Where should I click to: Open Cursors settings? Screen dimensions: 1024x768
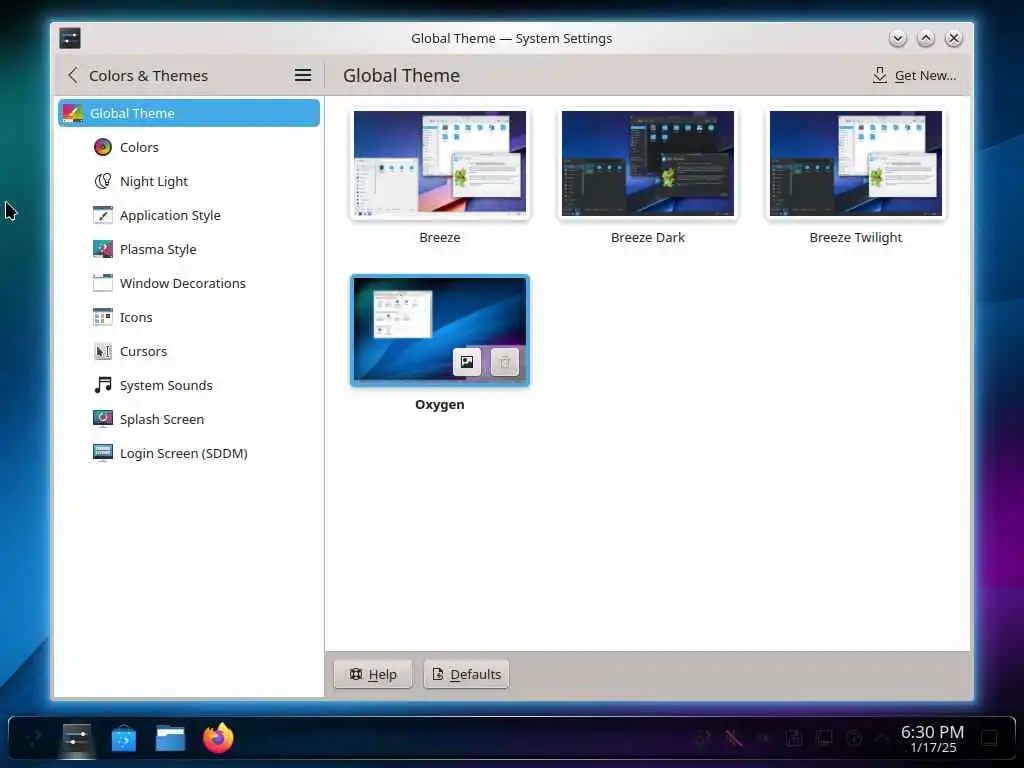pyautogui.click(x=189, y=351)
